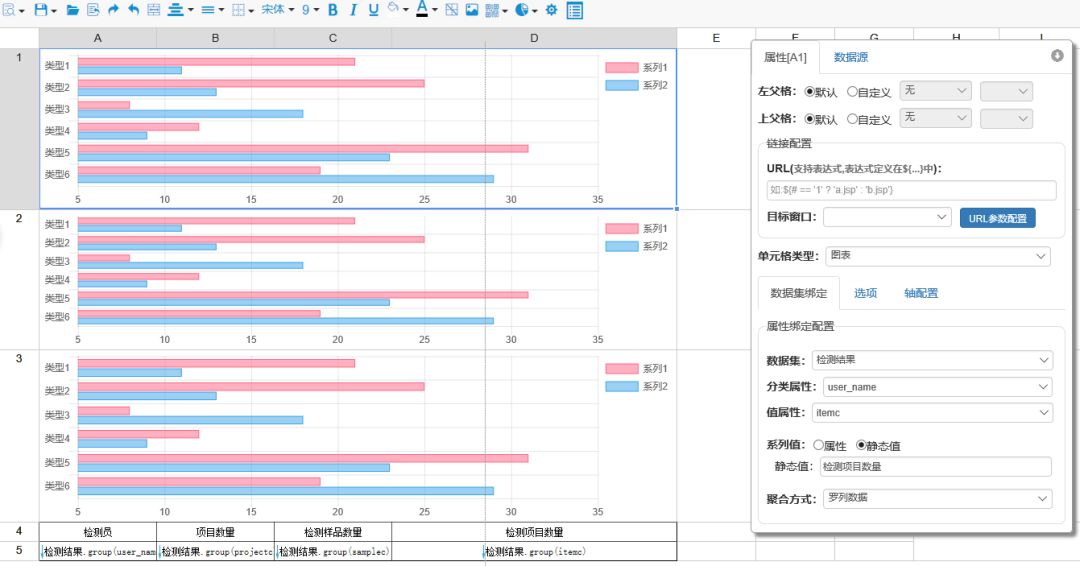The height and width of the screenshot is (566, 1080).
Task: Click the 静态值 text input field
Action: (934, 467)
